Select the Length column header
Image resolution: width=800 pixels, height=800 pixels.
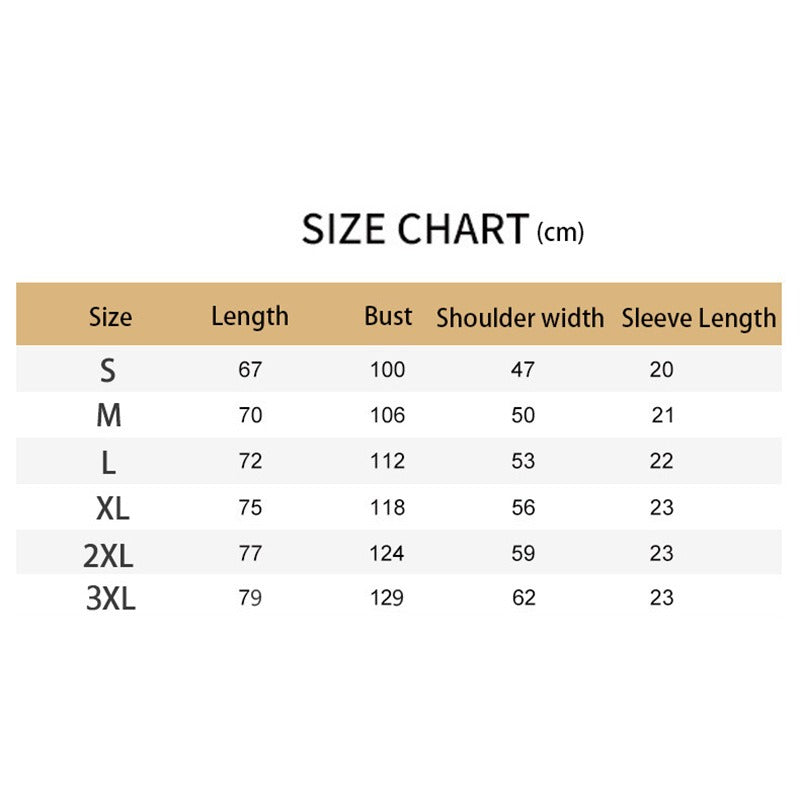(250, 317)
